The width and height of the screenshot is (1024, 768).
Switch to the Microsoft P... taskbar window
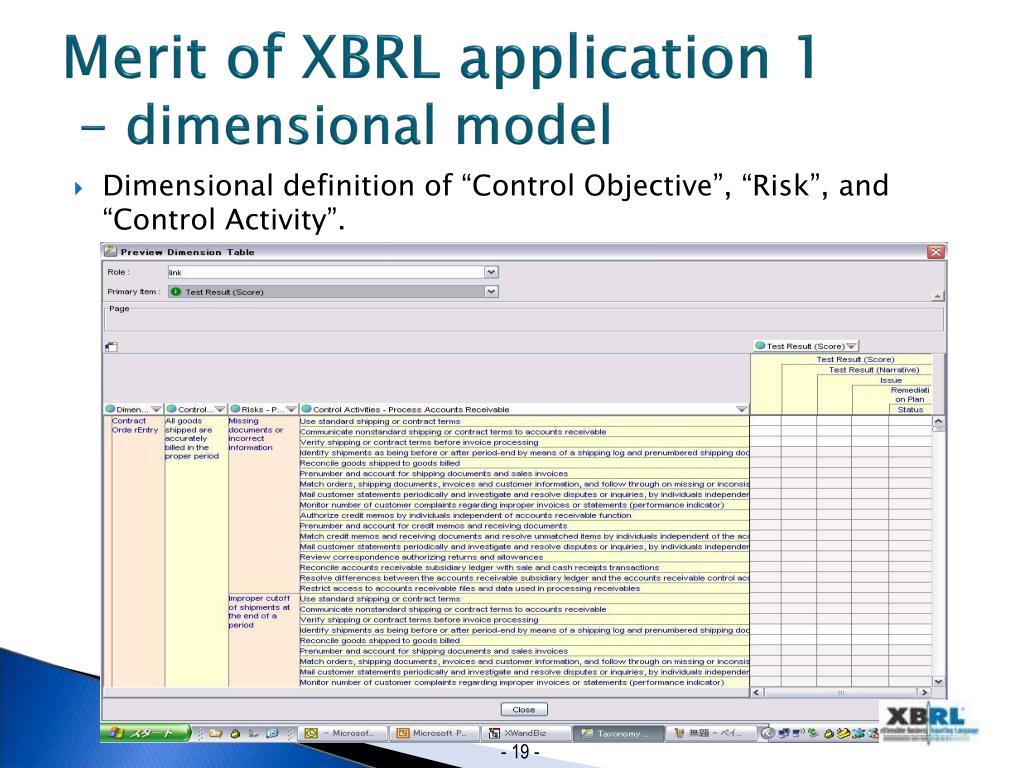point(434,733)
